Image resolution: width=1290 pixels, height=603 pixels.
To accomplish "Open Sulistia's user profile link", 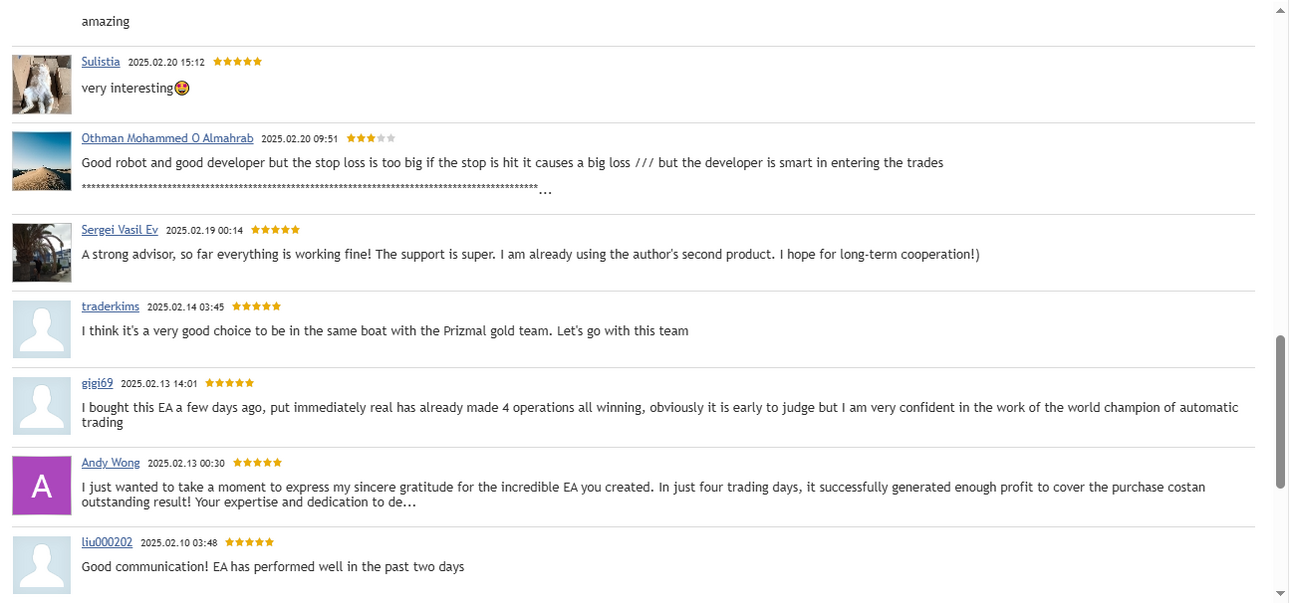I will (100, 62).
